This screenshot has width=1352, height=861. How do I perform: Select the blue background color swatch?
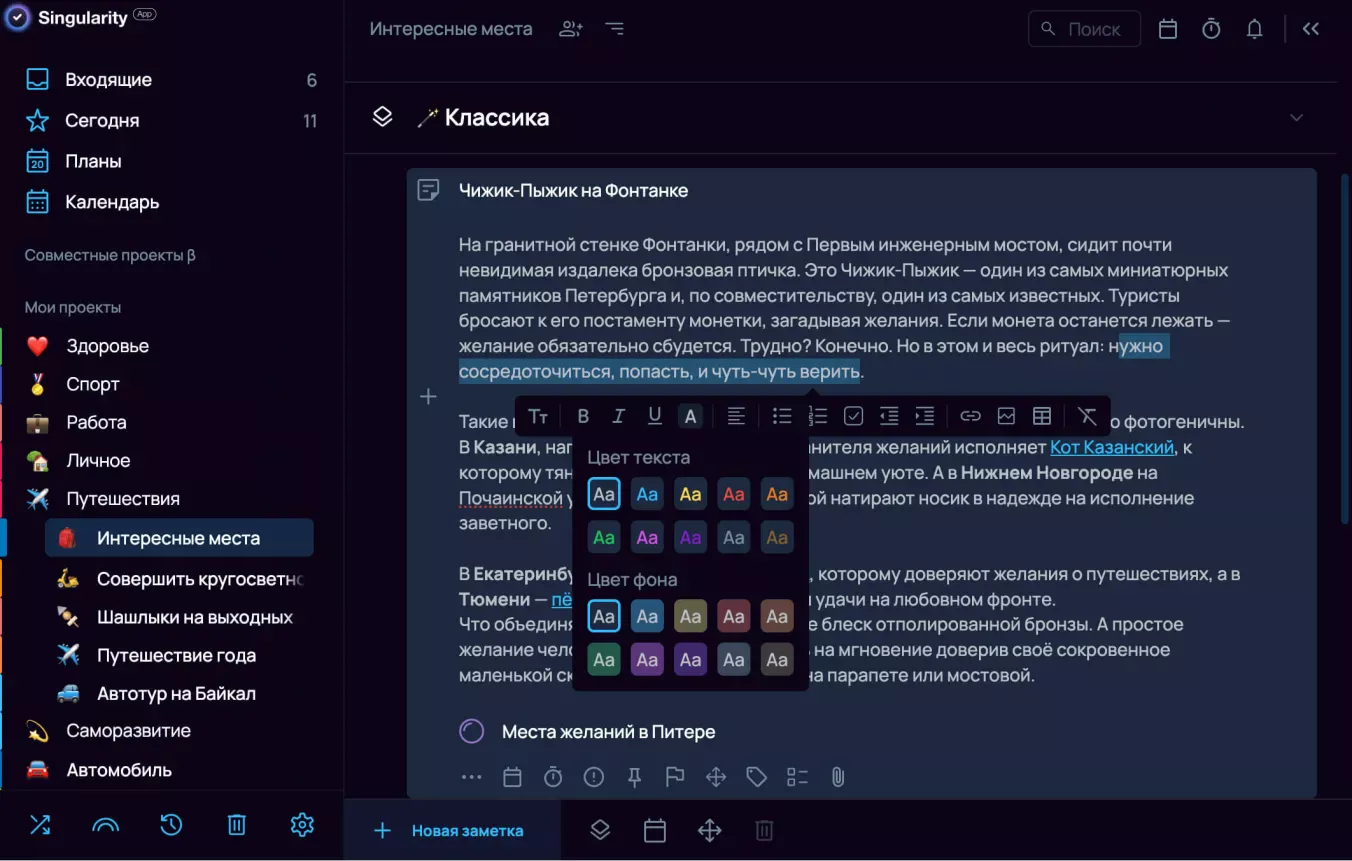tap(647, 616)
